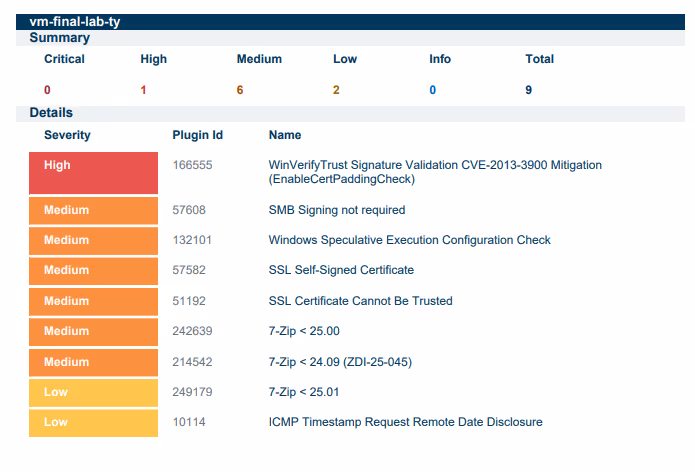Screen dimensions: 695x472
Task: Open plugin ID 51192
Action: tap(189, 301)
